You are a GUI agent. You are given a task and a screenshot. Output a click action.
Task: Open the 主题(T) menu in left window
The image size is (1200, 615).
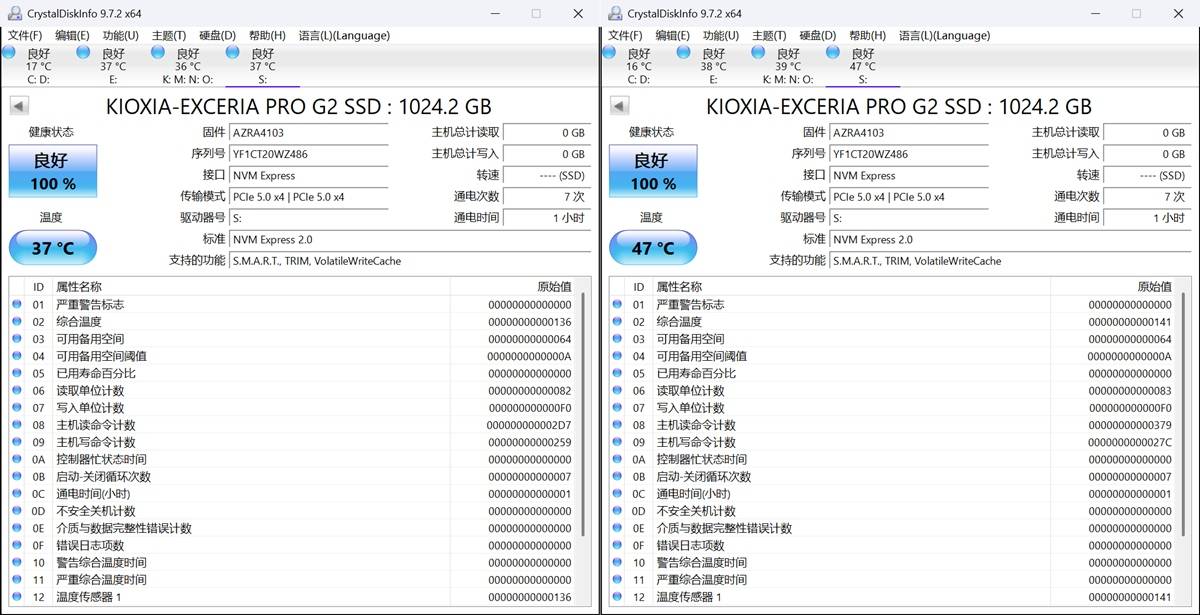click(169, 35)
